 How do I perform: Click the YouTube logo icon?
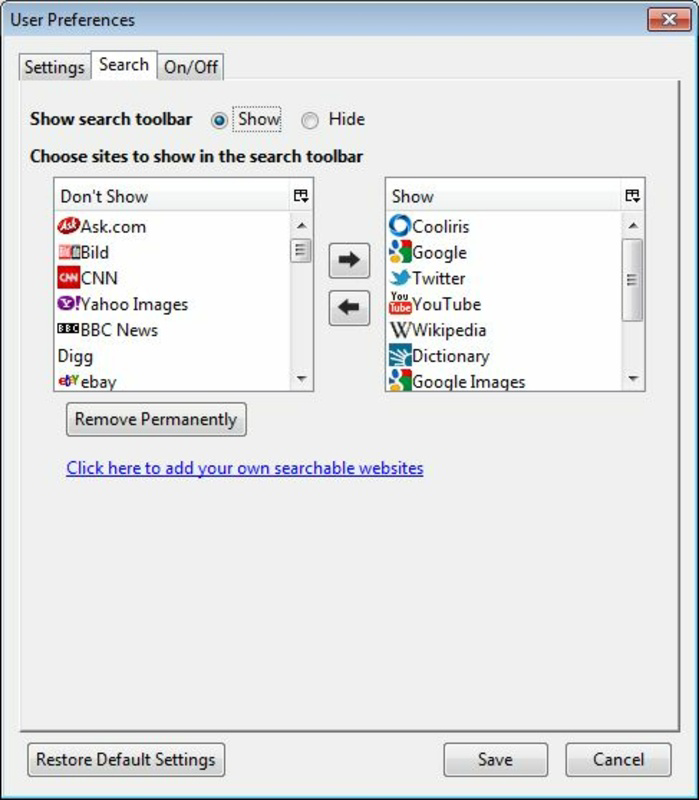tap(400, 303)
